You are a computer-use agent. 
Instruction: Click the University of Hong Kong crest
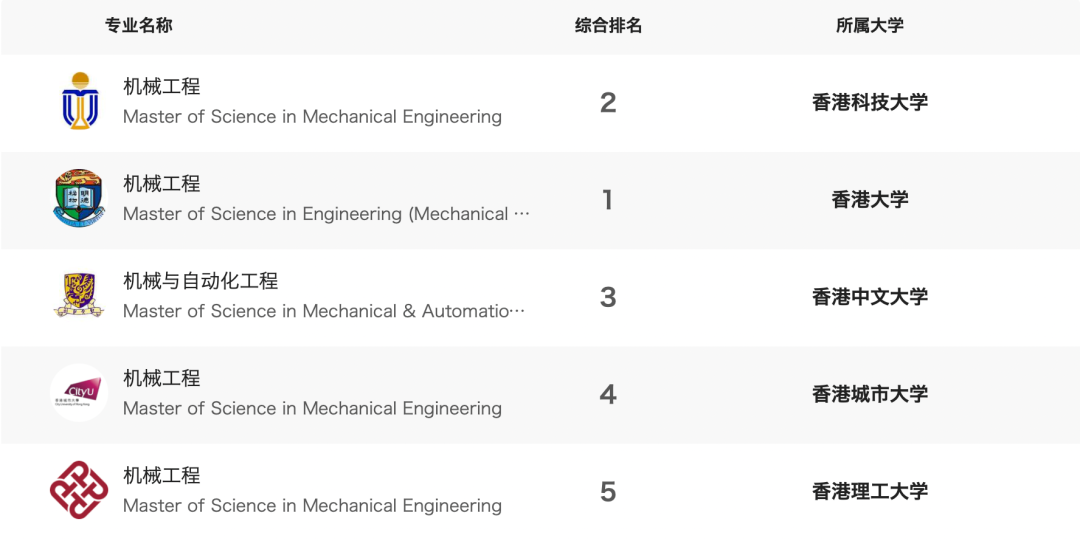pos(79,199)
